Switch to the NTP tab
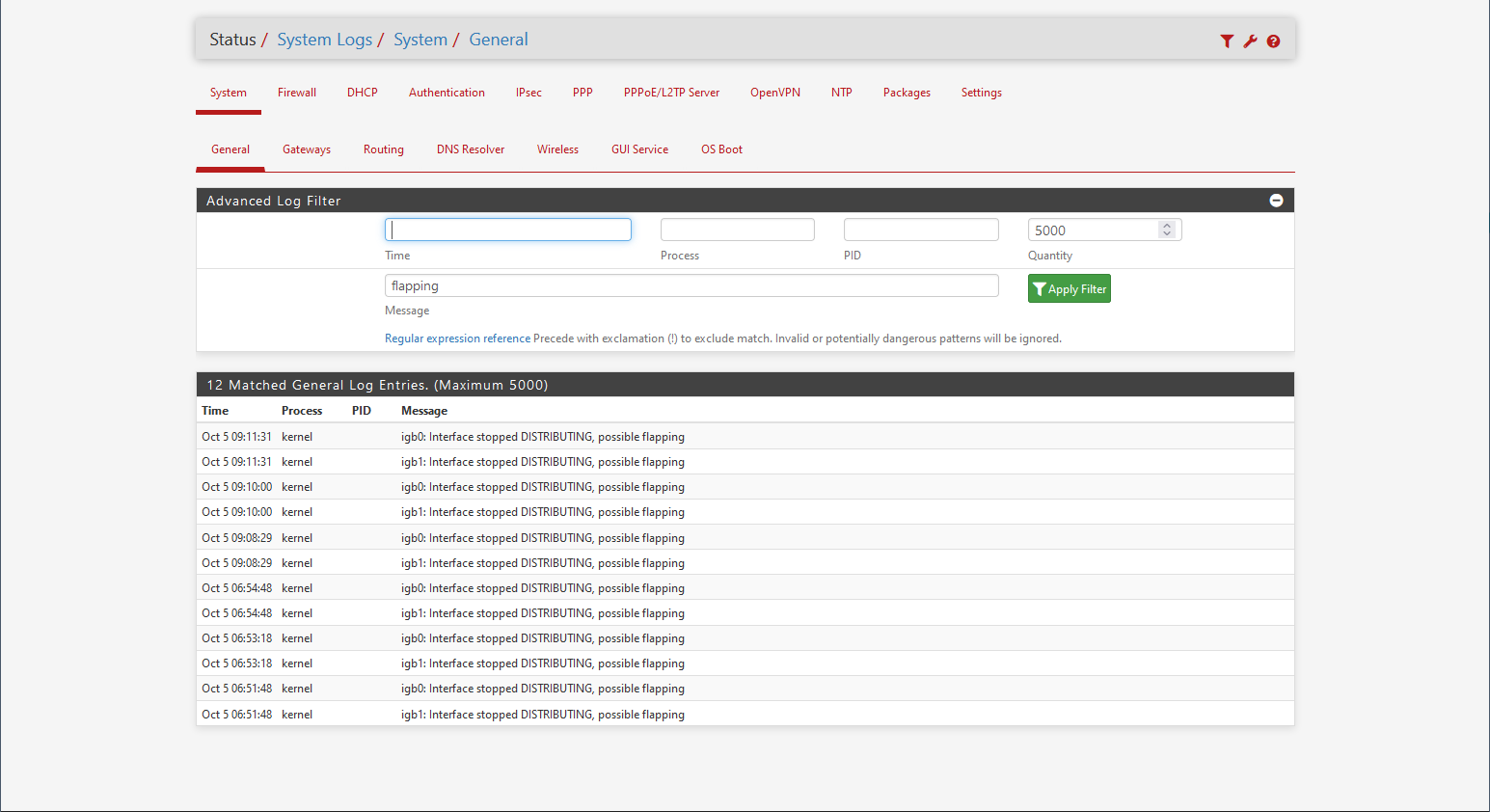Image resolution: width=1490 pixels, height=812 pixels. point(842,93)
